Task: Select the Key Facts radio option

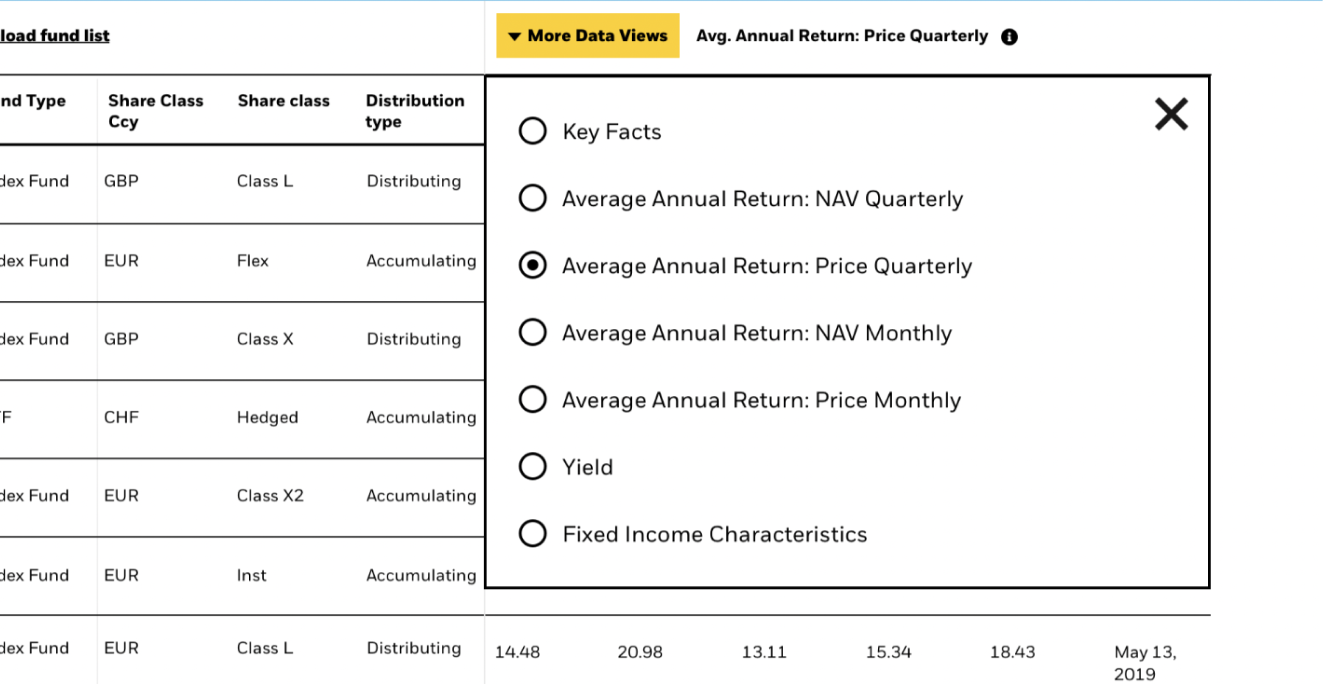Action: tap(533, 132)
